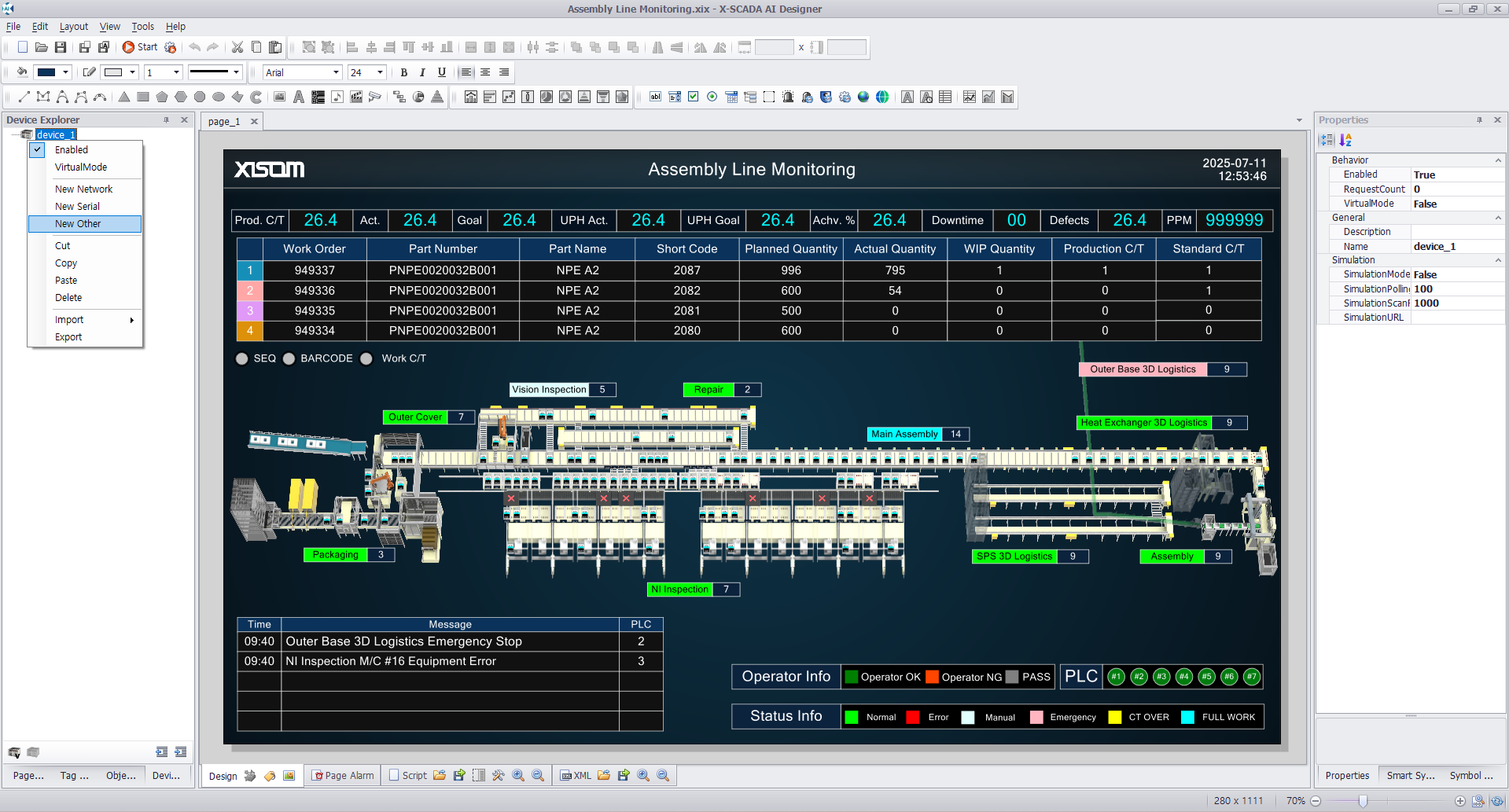Toggle bold formatting

click(404, 72)
